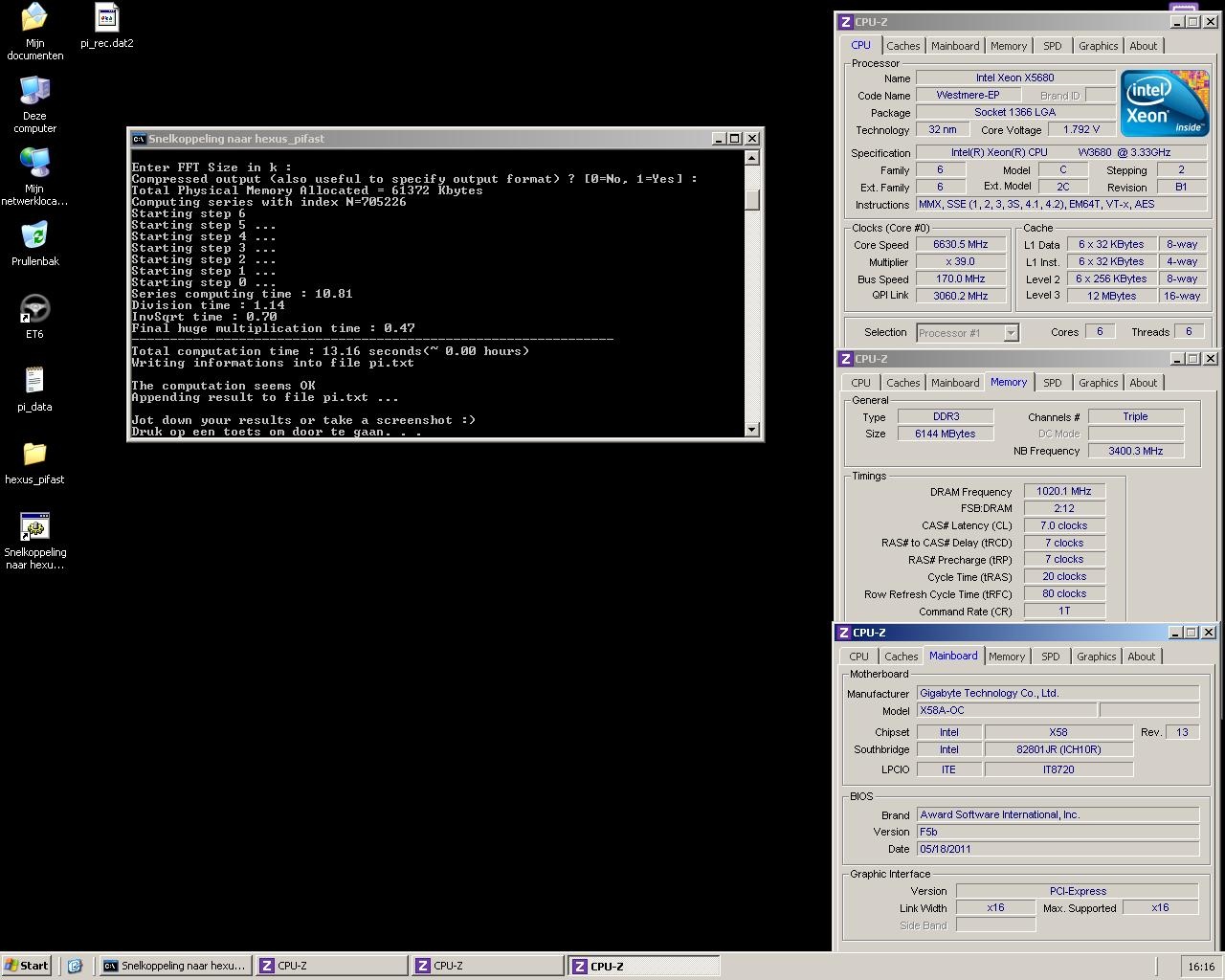
Task: Open SPD tab in CPU-Z processor window
Action: tap(1053, 46)
